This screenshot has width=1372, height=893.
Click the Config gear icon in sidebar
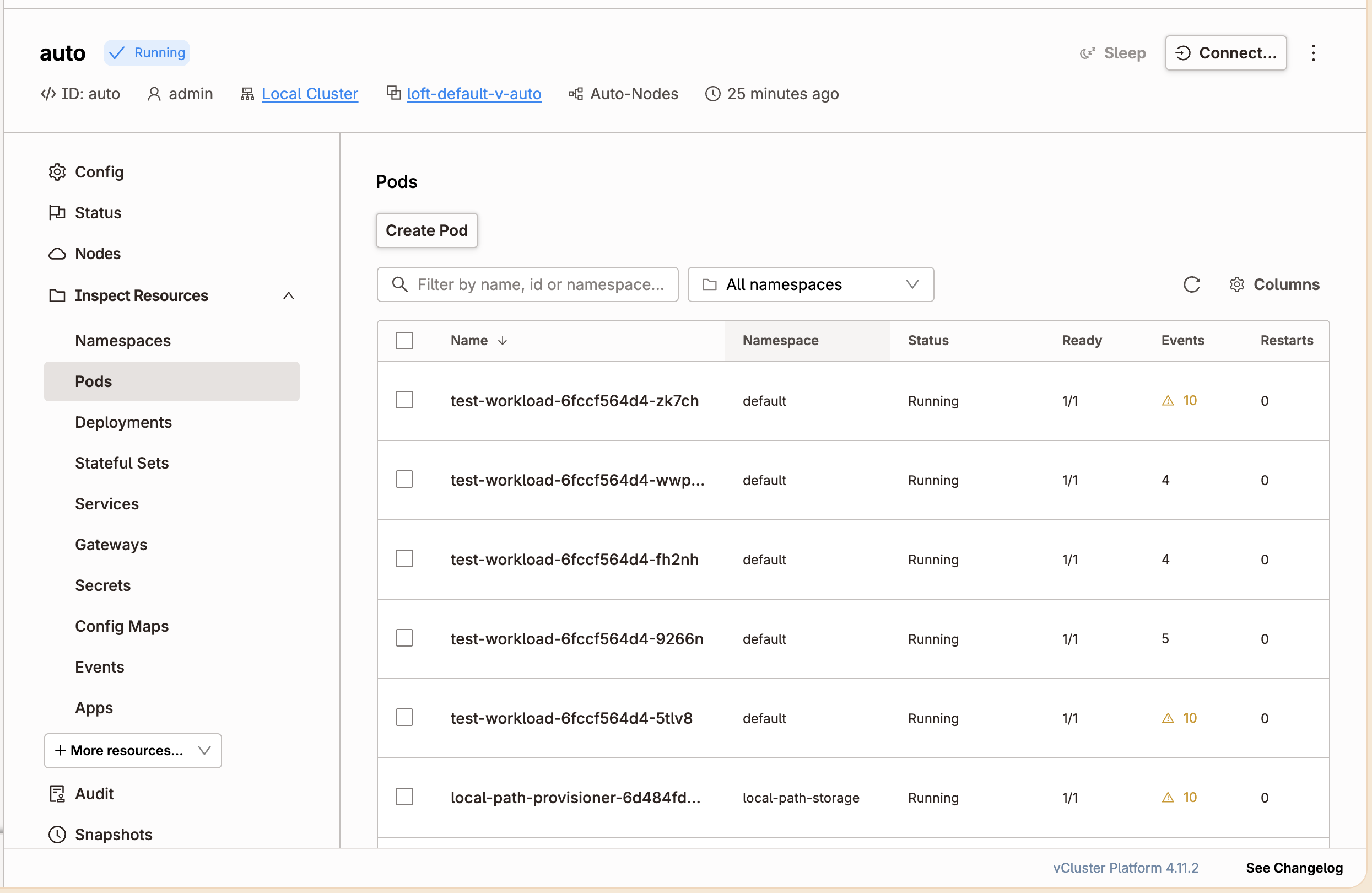tap(57, 172)
